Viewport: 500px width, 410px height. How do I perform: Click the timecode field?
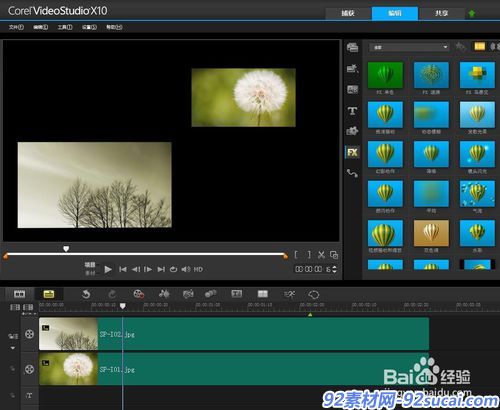pos(312,269)
